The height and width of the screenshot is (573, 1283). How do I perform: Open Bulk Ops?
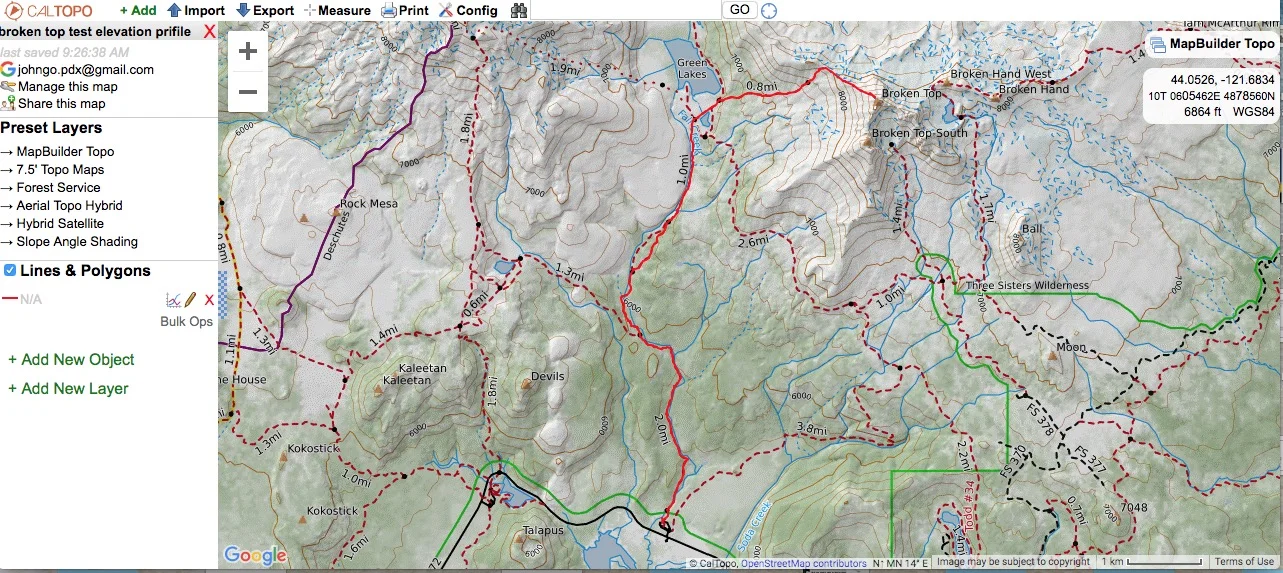pos(187,322)
